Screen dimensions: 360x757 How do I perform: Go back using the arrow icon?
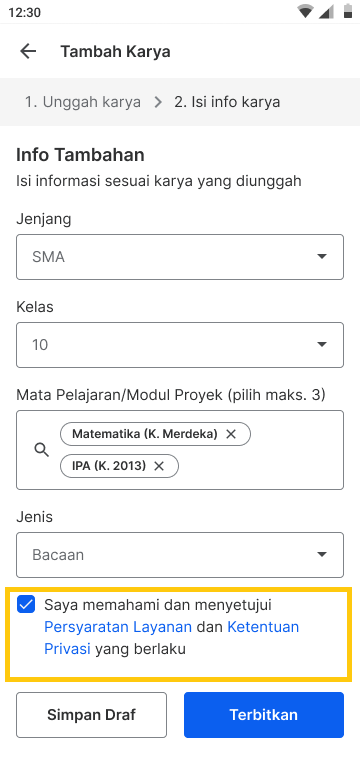click(x=28, y=51)
